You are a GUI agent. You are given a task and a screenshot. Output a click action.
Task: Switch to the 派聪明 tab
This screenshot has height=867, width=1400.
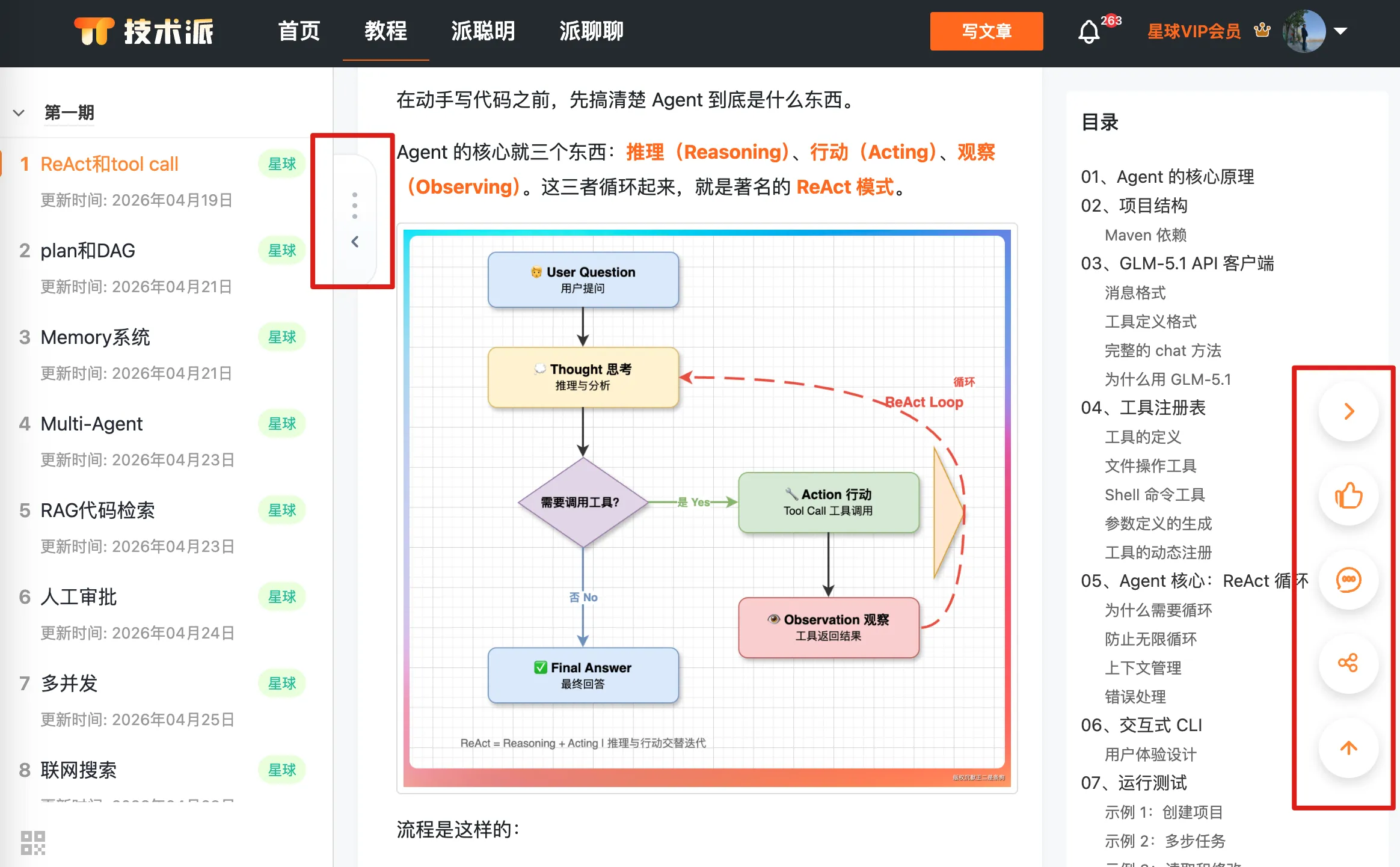tap(483, 31)
